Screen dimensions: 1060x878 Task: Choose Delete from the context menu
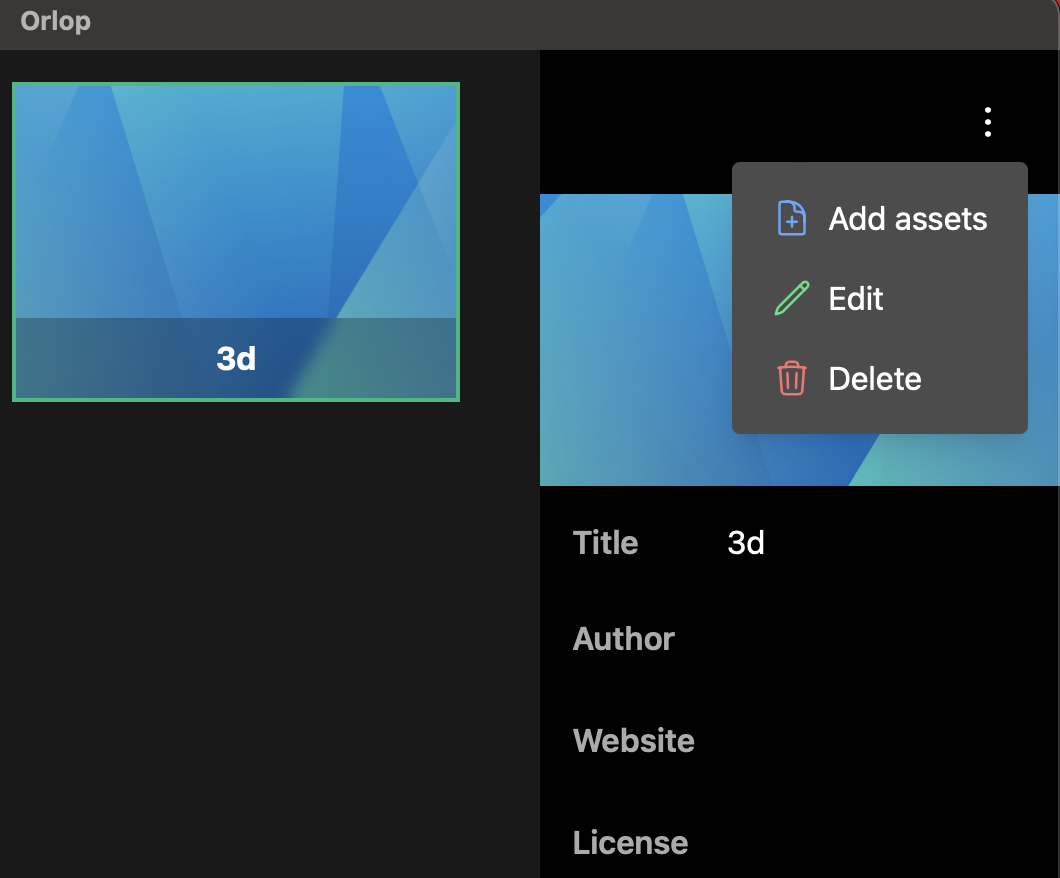pos(880,378)
